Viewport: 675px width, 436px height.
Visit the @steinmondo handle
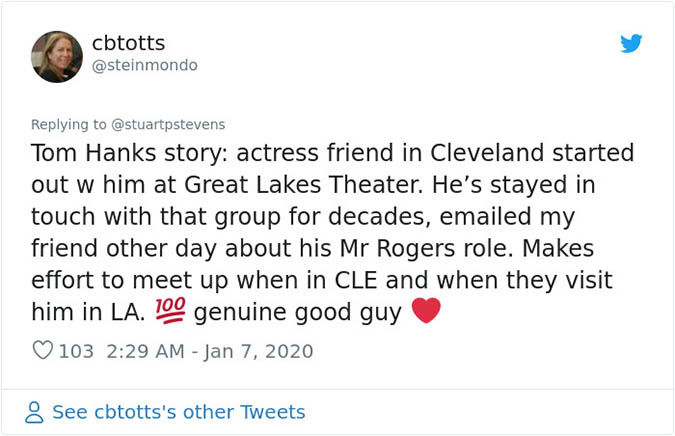point(145,65)
